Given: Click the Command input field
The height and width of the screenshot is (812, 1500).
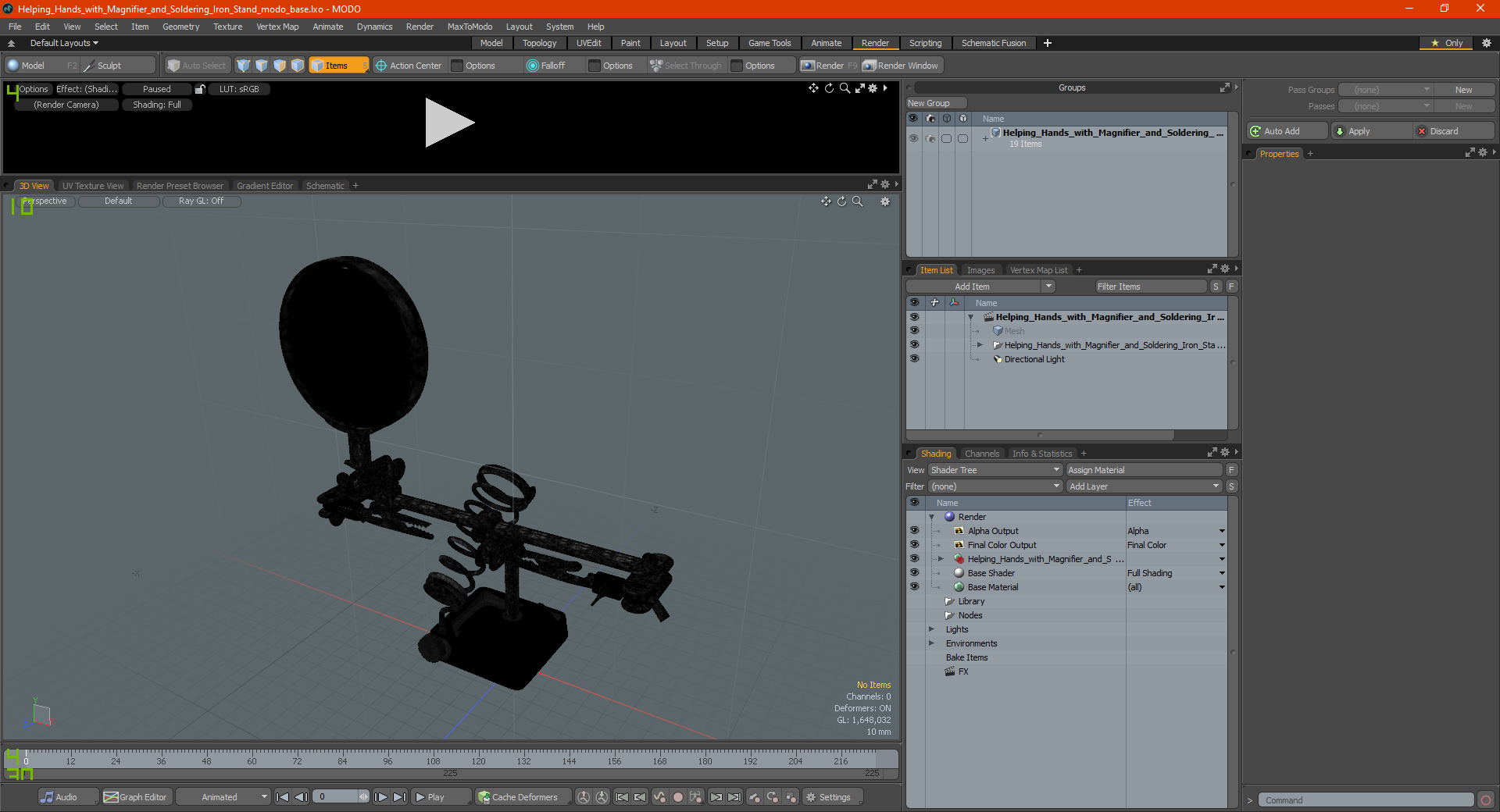Looking at the screenshot, I should pyautogui.click(x=1366, y=800).
